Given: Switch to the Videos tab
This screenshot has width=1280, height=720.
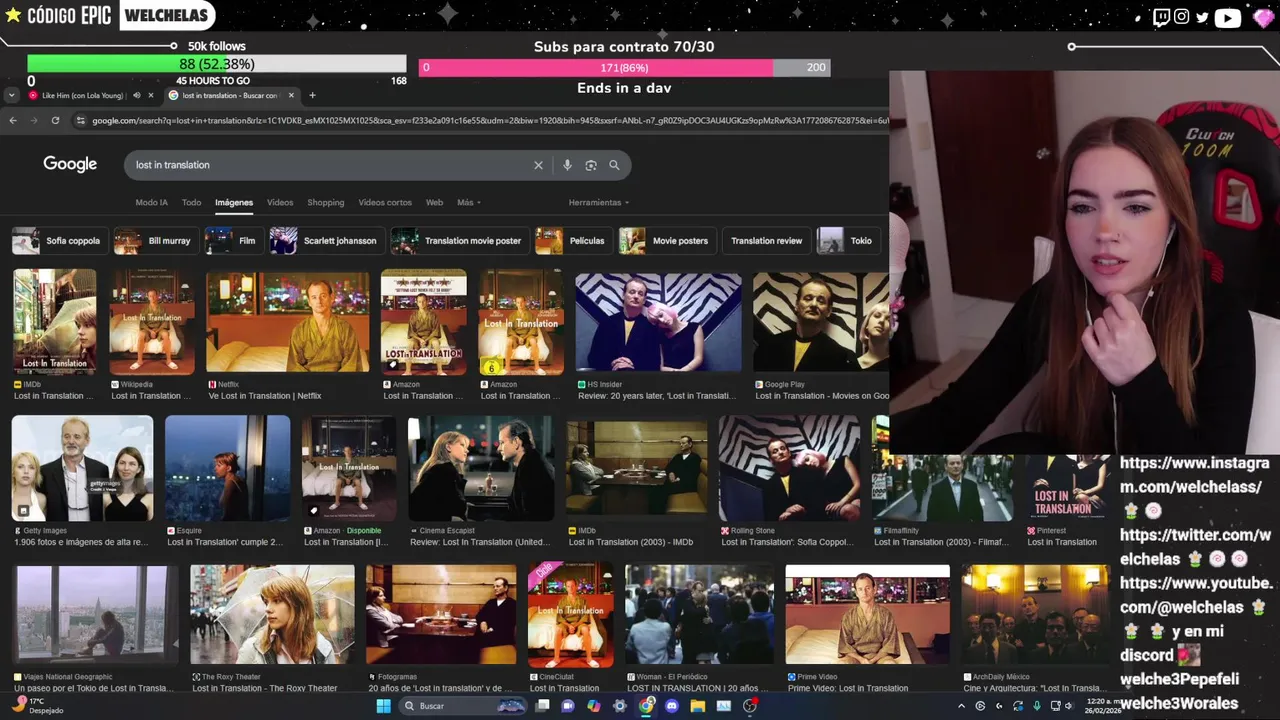Looking at the screenshot, I should click(280, 202).
